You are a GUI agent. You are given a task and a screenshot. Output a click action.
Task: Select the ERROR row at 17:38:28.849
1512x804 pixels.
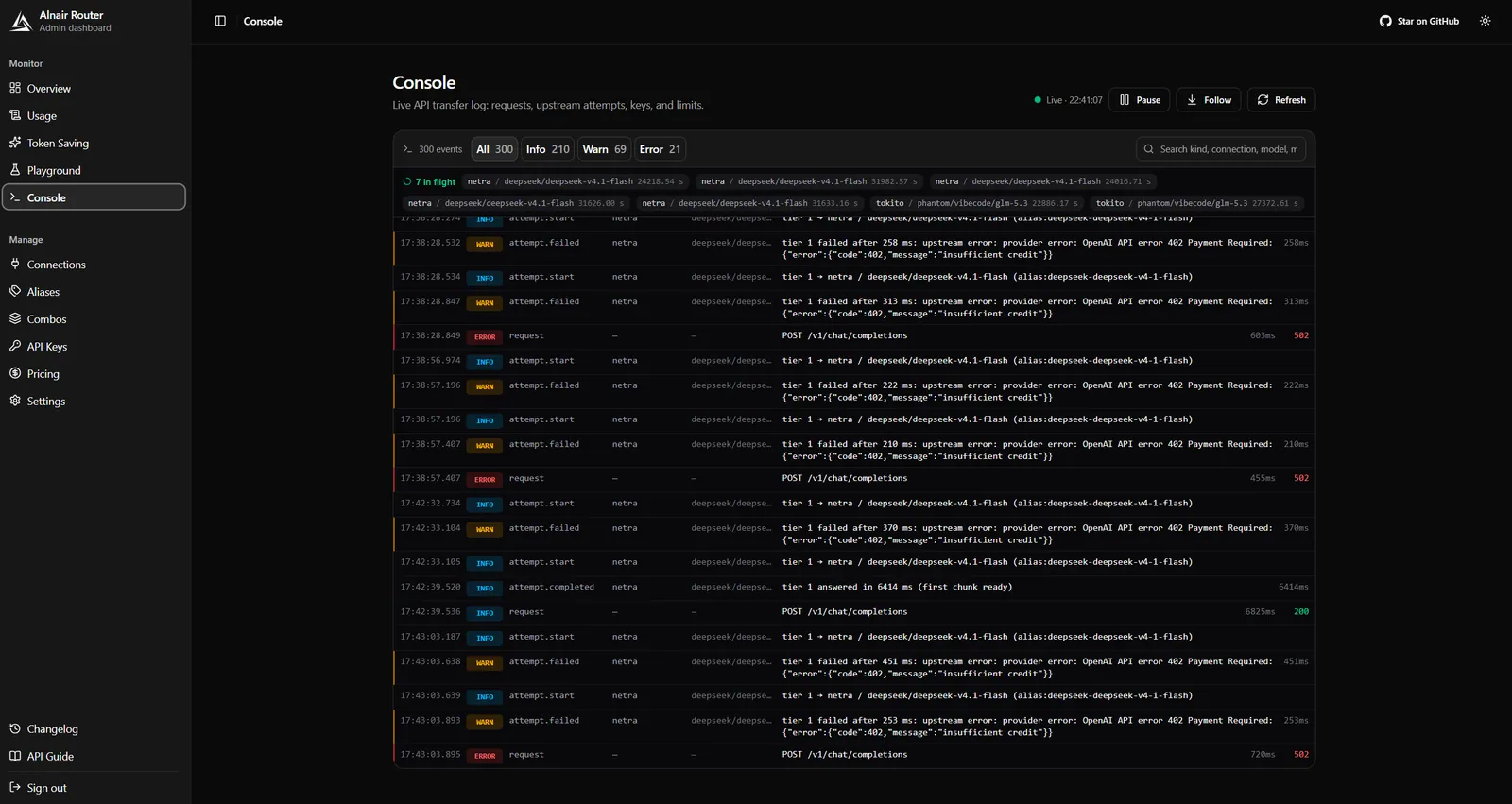point(854,336)
